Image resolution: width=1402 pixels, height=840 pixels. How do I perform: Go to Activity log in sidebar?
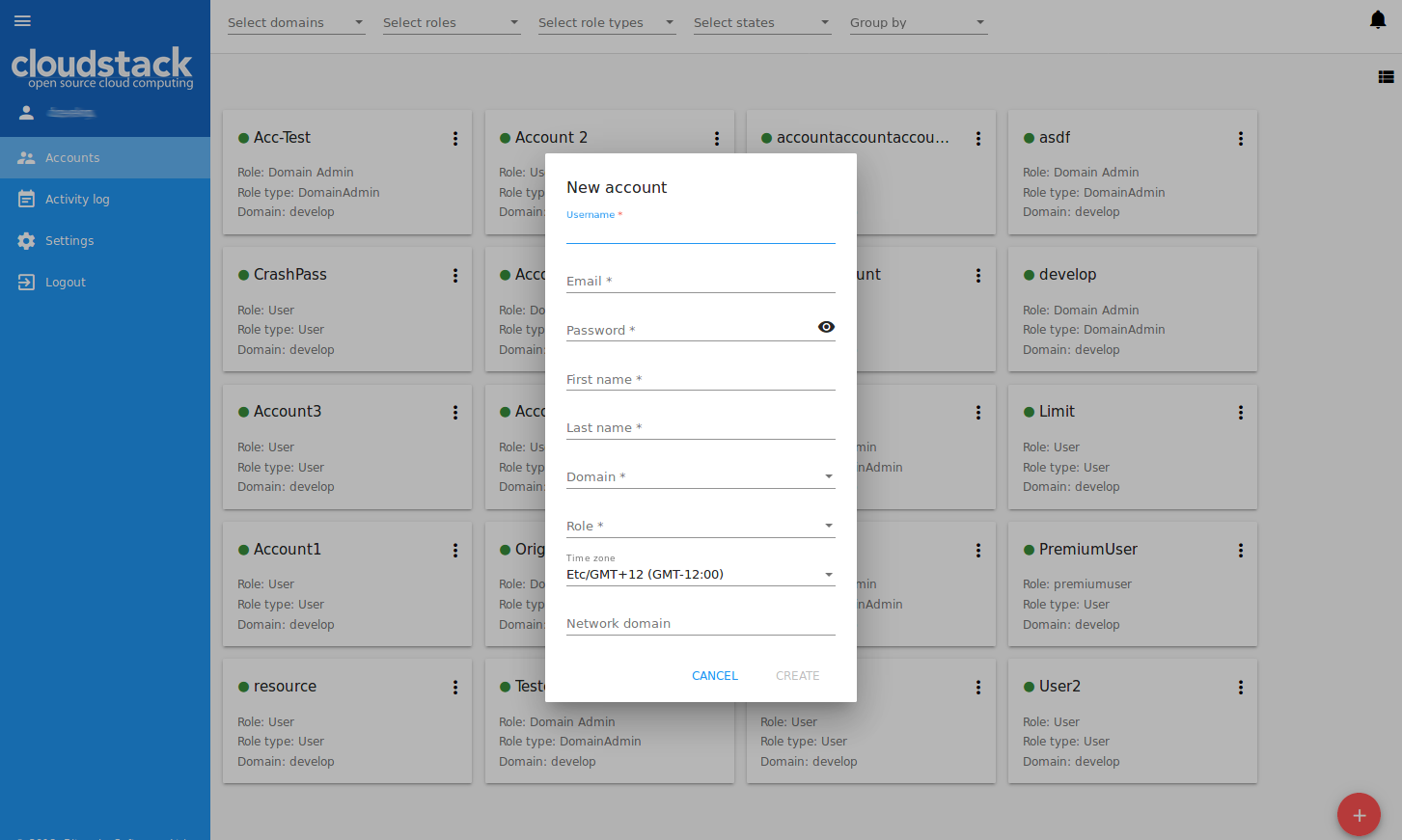77,200
